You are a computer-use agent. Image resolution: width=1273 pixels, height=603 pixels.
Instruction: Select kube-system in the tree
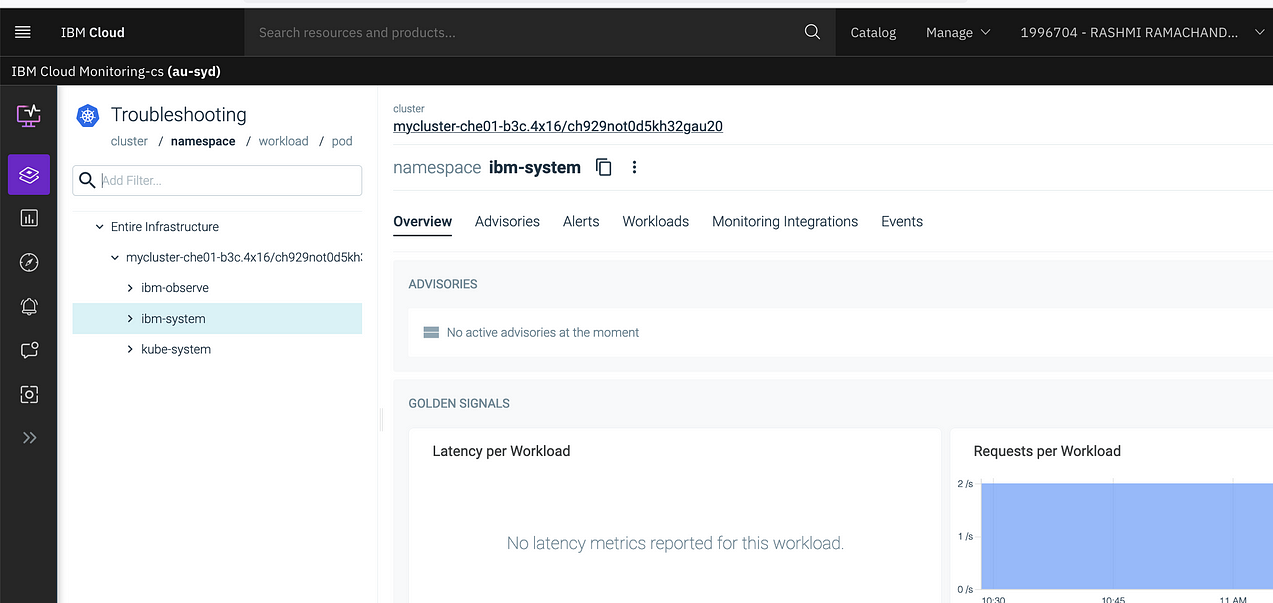pyautogui.click(x=176, y=350)
